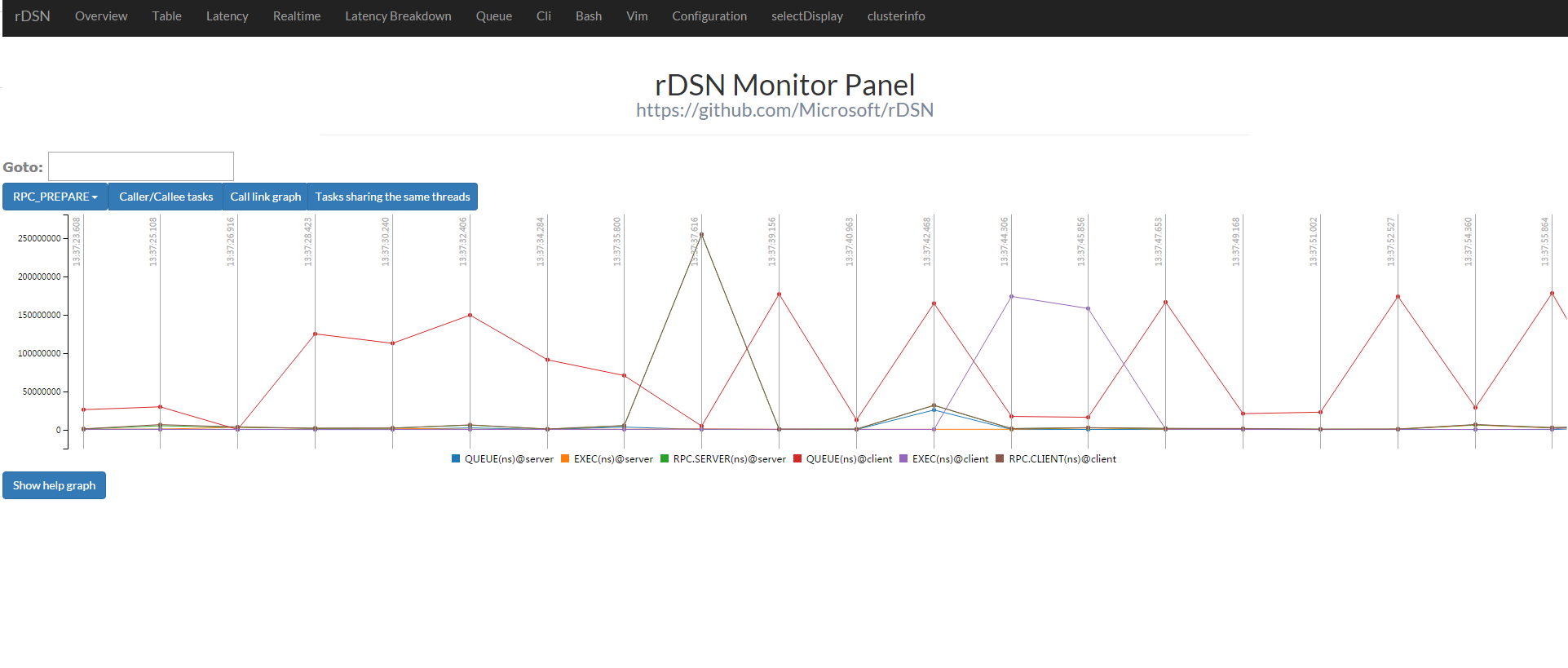Click the 13:37:51.002 time label
The height and width of the screenshot is (668, 1568).
pos(1314,241)
